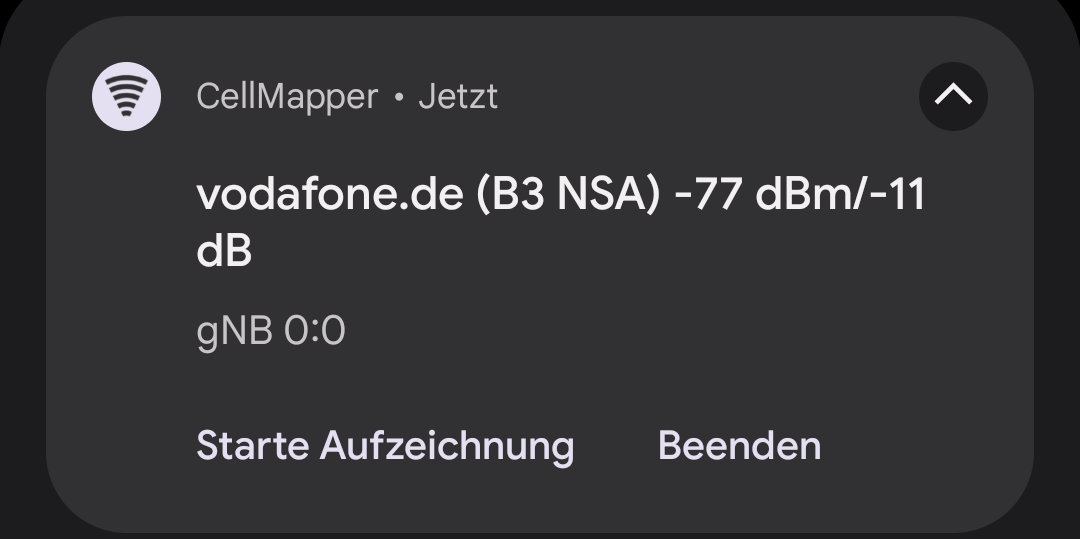Tap Beenden to stop CellMapper
This screenshot has width=1080, height=539.
tap(739, 445)
